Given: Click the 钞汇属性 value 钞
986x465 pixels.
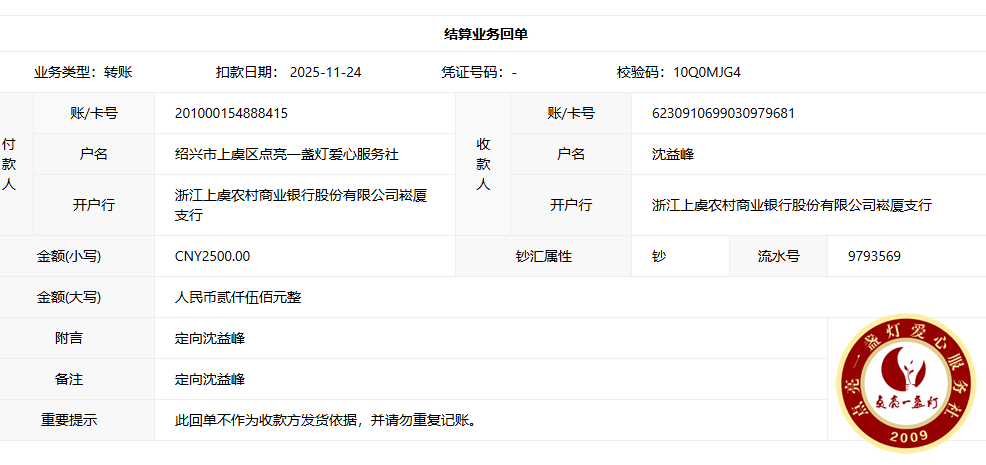Looking at the screenshot, I should [659, 256].
